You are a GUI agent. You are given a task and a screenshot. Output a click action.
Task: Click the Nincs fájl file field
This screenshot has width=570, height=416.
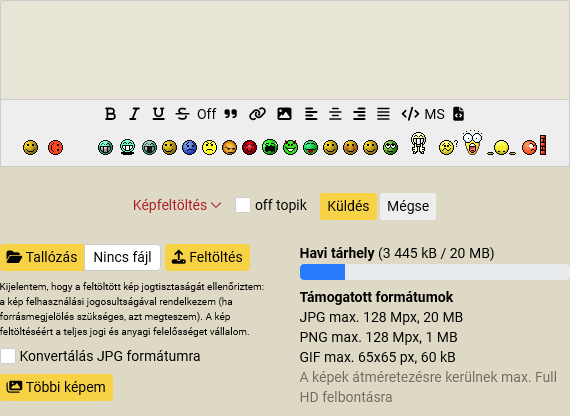(123, 257)
